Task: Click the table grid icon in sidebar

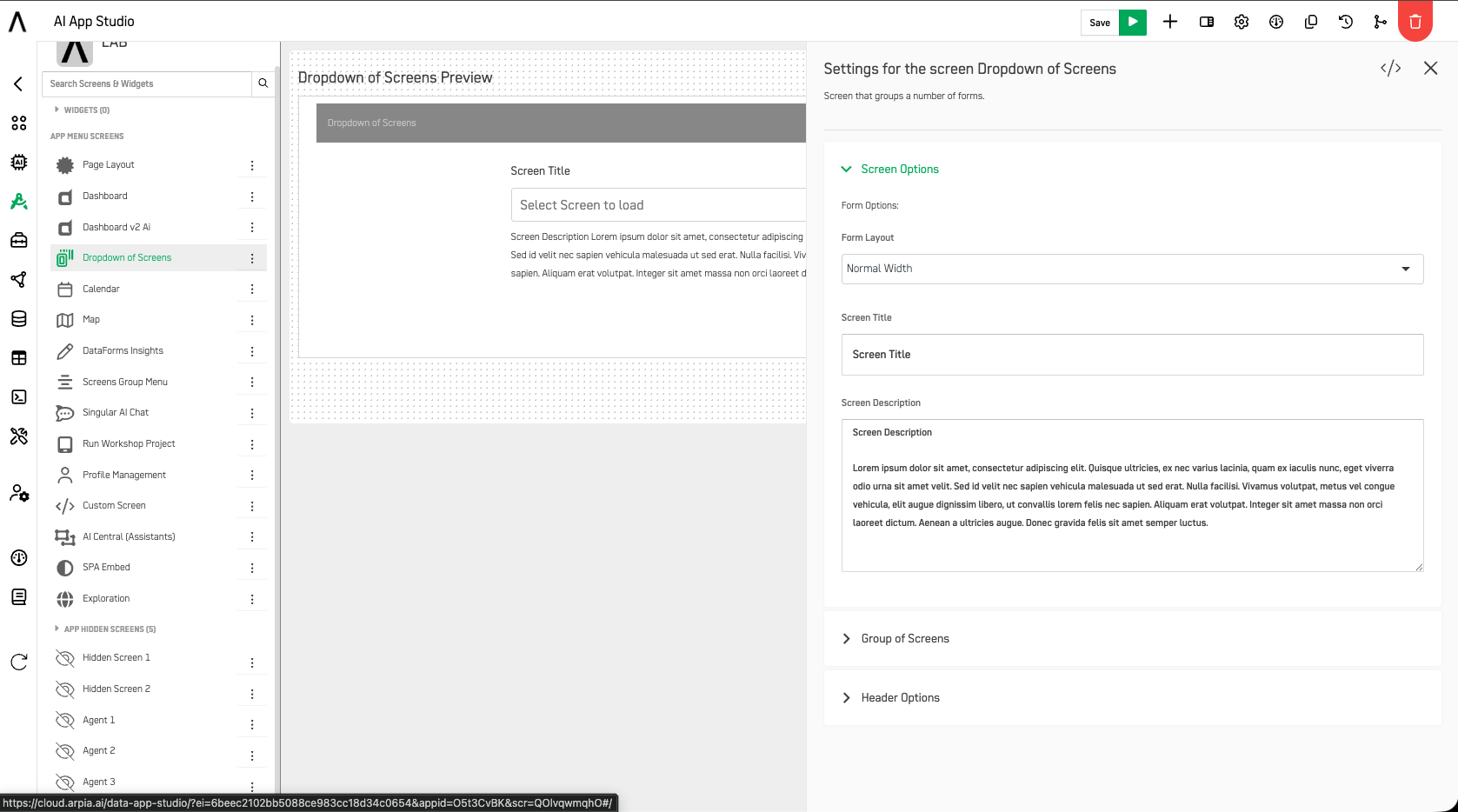Action: point(18,358)
